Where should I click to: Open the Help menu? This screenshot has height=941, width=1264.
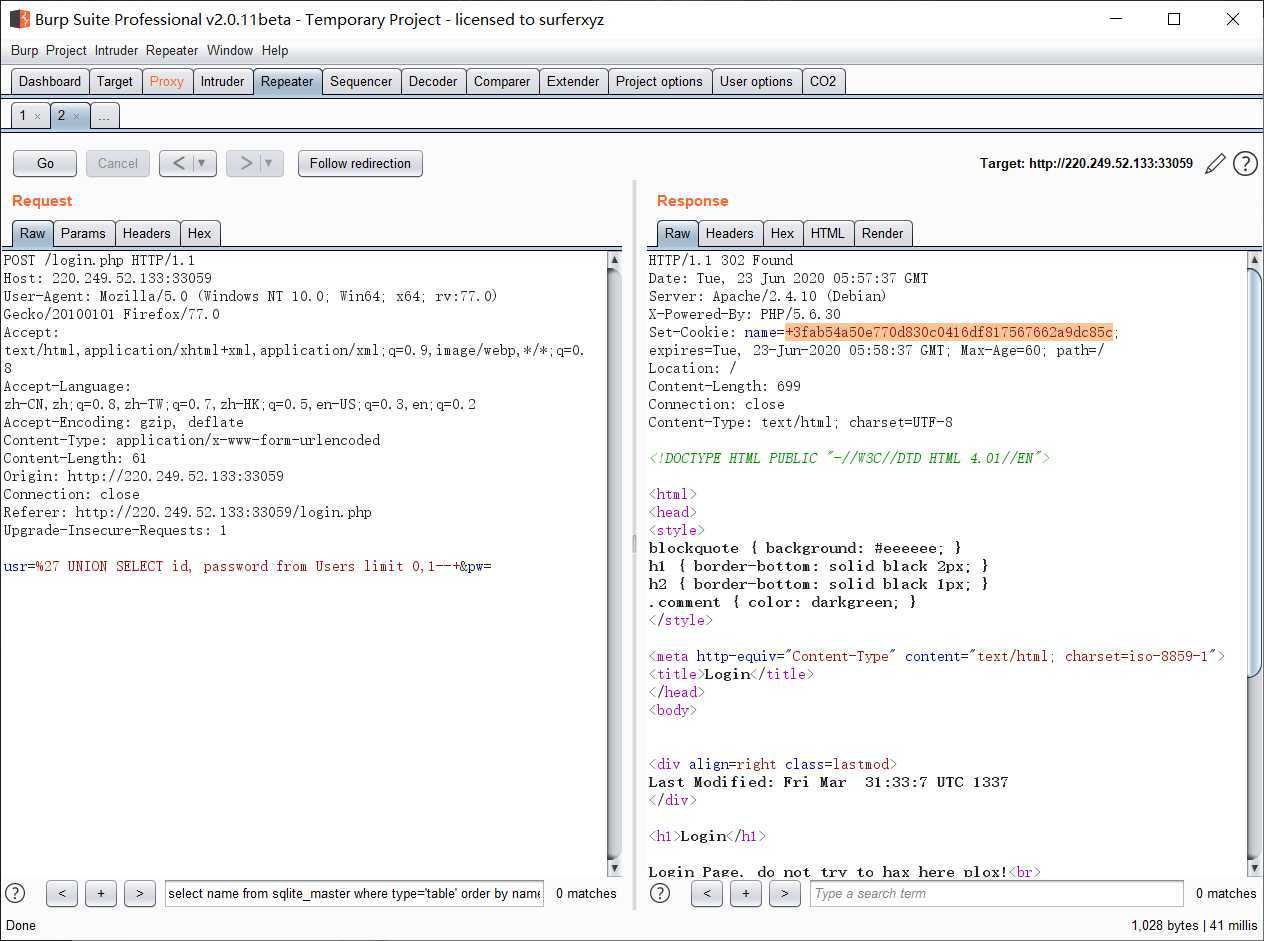[x=275, y=50]
